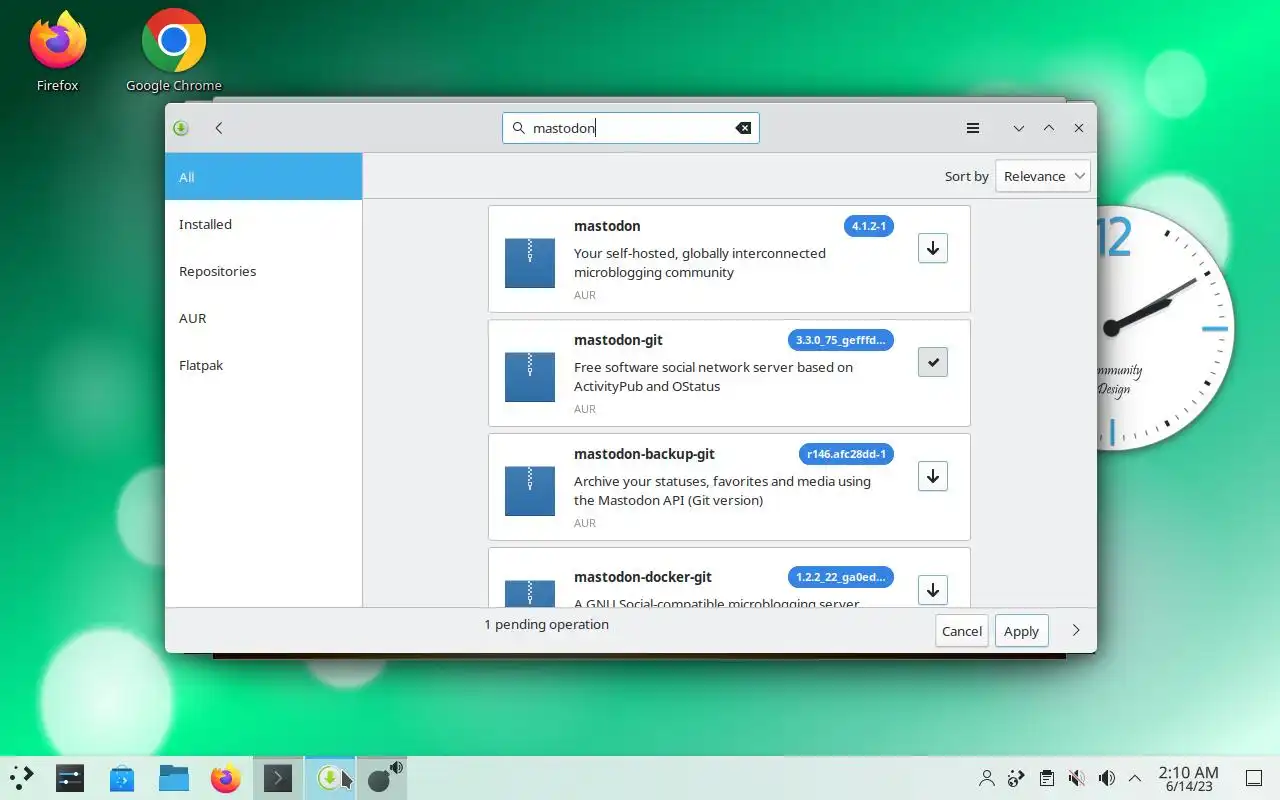
Task: Mark mastodon-docker-git for installation
Action: click(x=932, y=590)
